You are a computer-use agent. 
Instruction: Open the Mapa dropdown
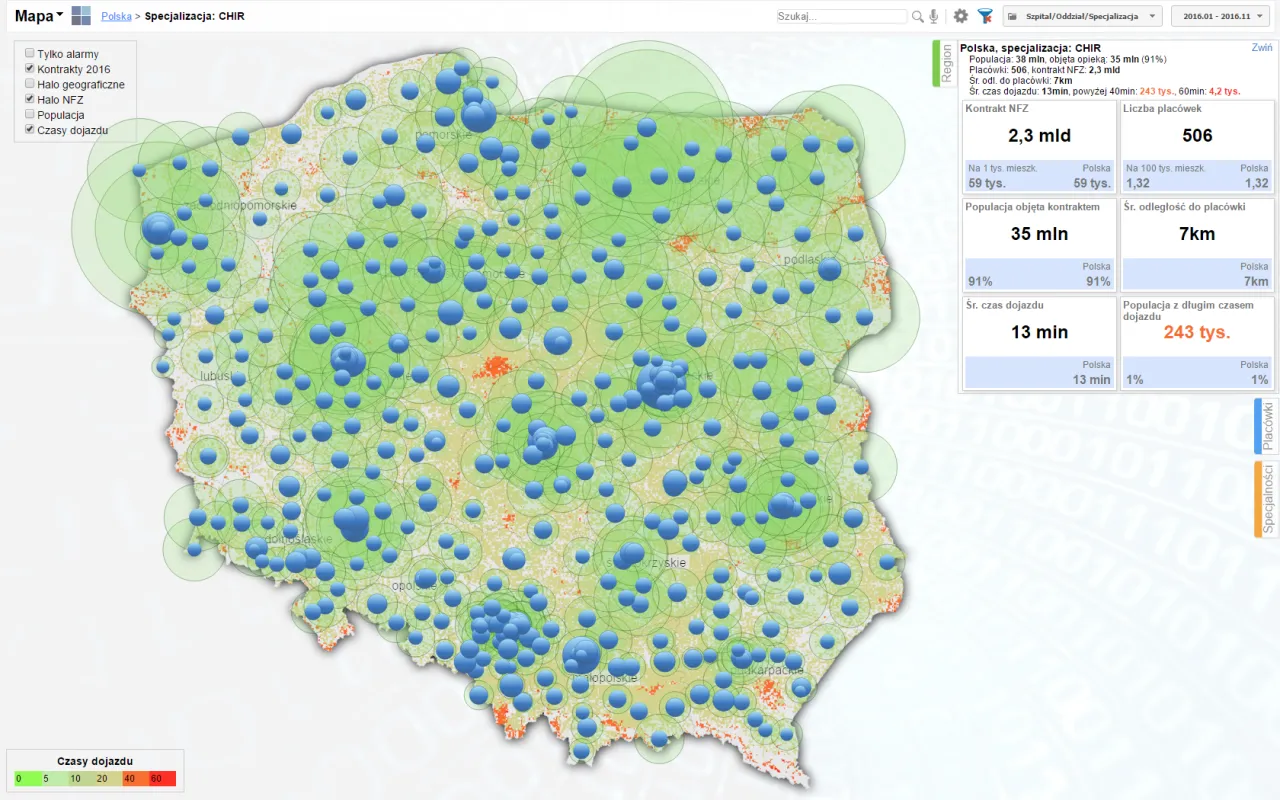38,15
